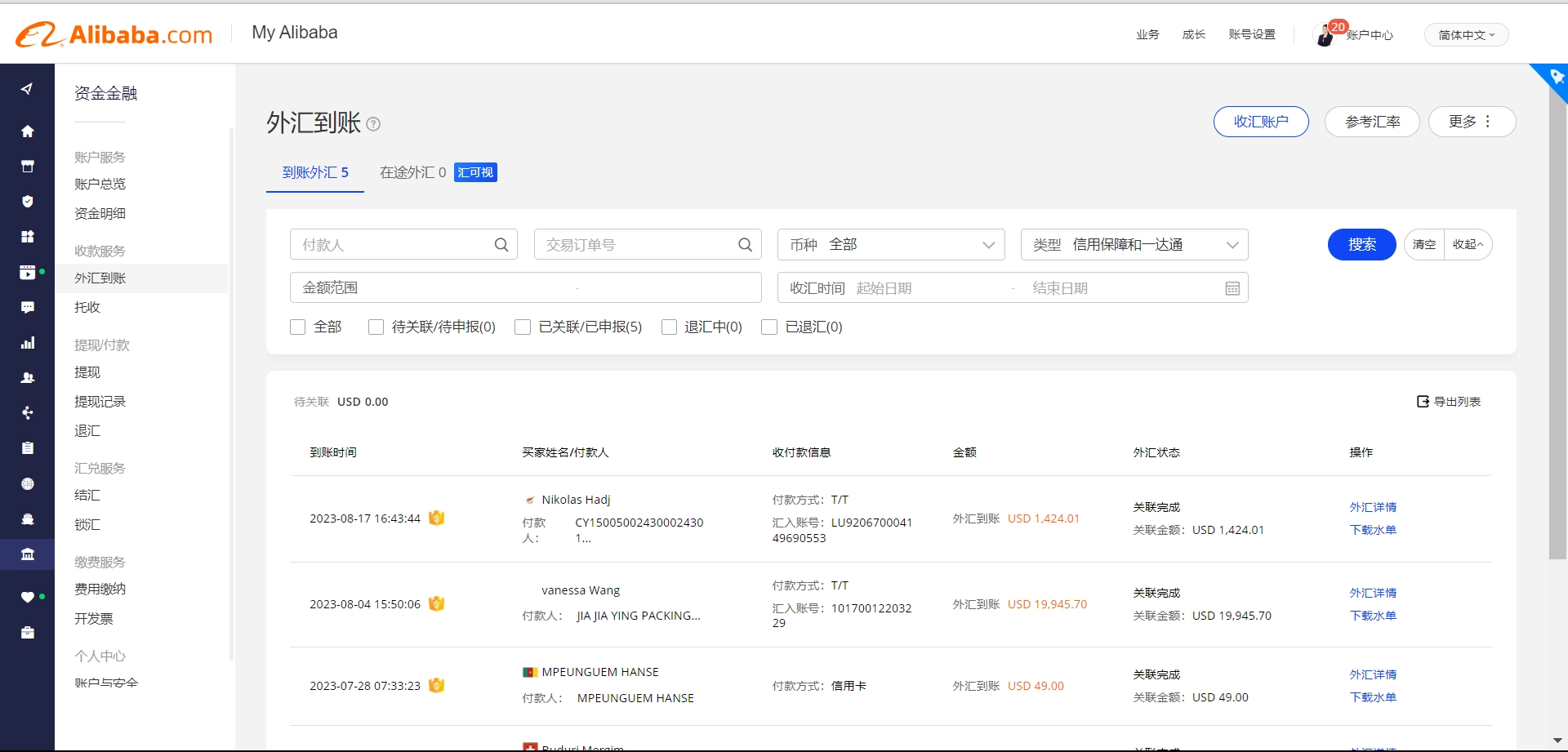Click crown badge next to 2023-08-04 row

tap(437, 603)
